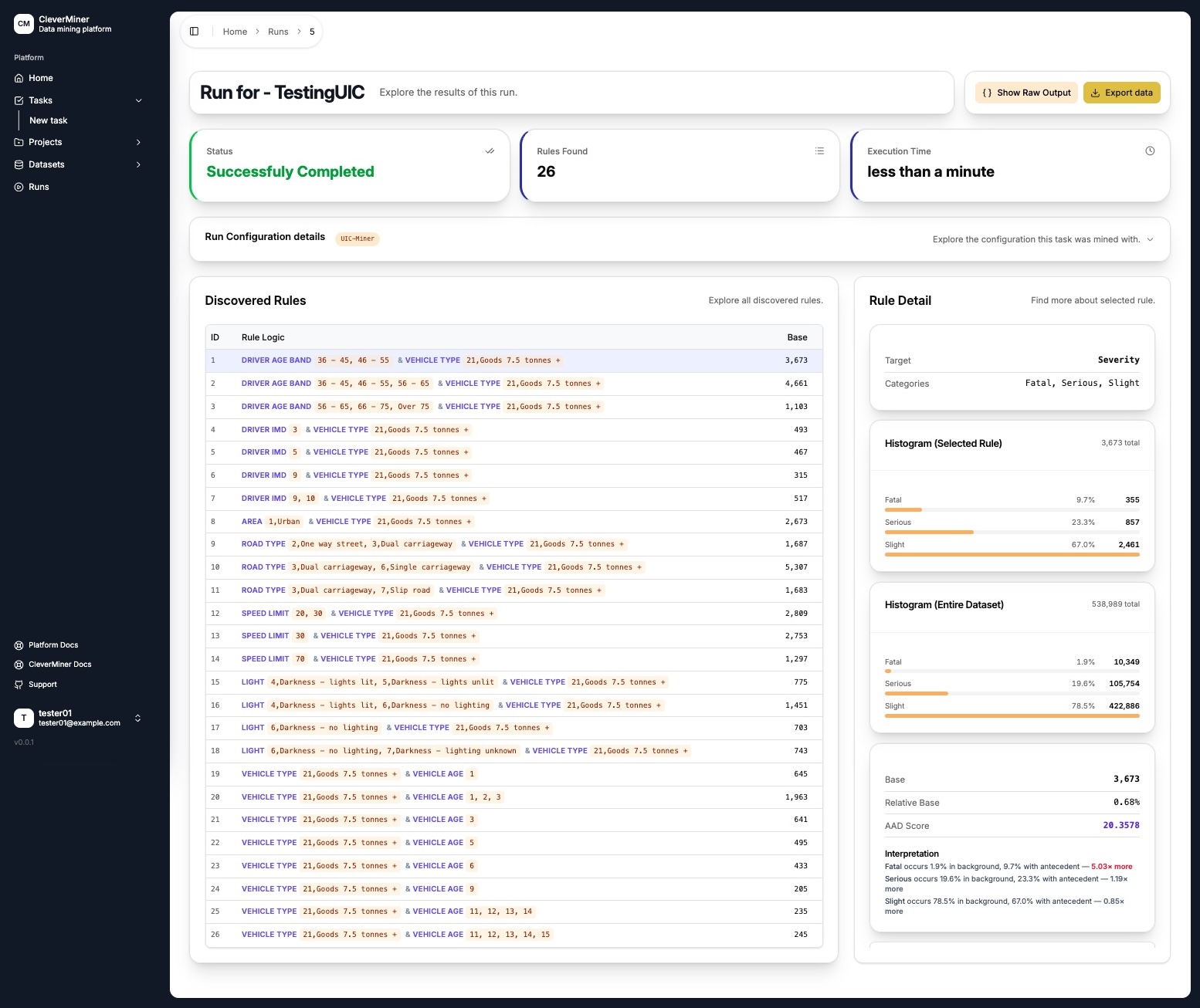Click the Relative Base value 0.68%
This screenshot has height=1008, width=1200.
pos(1126,802)
